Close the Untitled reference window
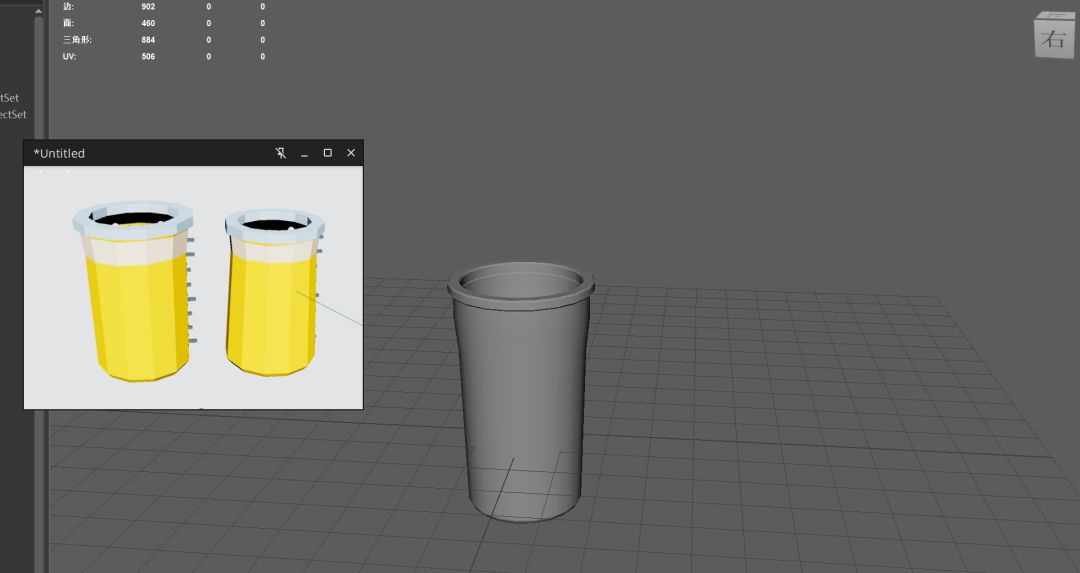This screenshot has width=1080, height=573. point(351,153)
